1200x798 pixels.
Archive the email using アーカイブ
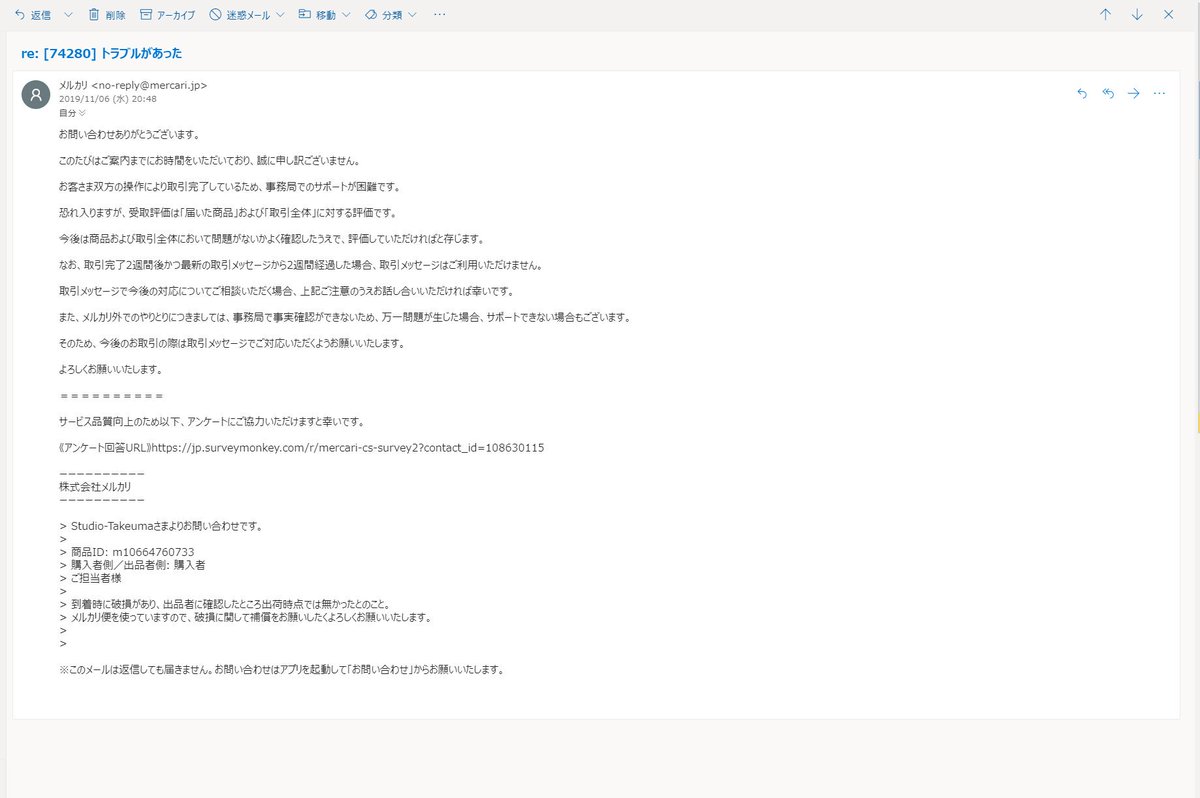168,15
